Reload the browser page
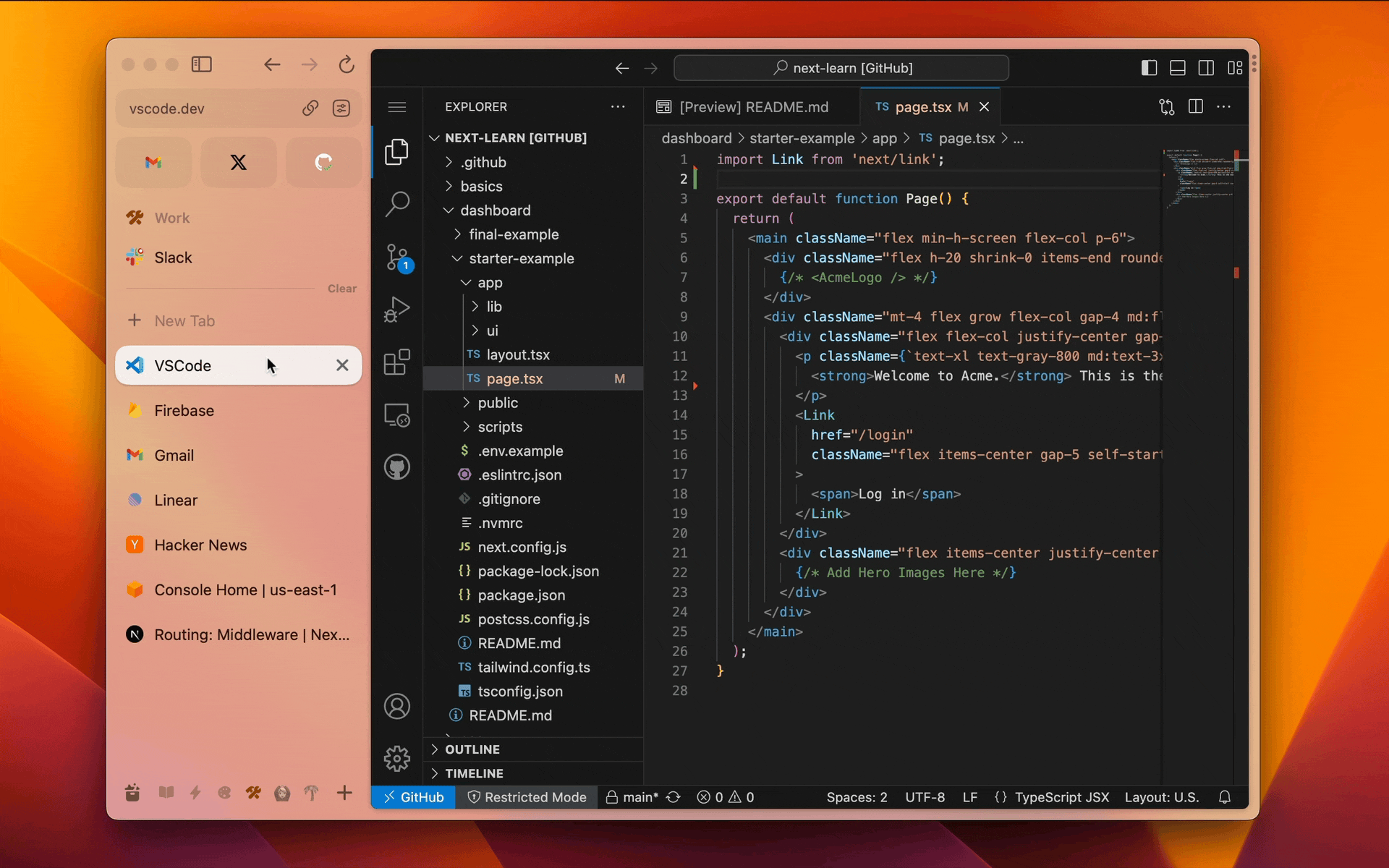The width and height of the screenshot is (1389, 868). (x=347, y=64)
